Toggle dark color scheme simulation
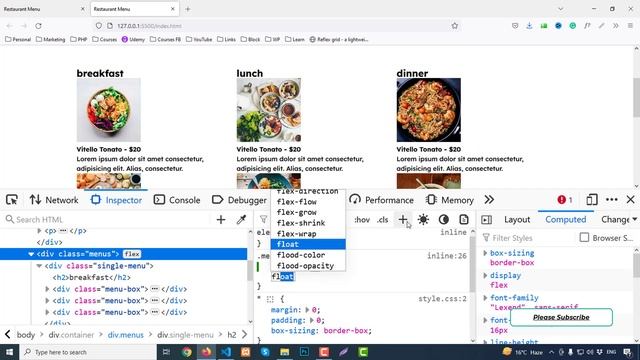 pyautogui.click(x=444, y=220)
